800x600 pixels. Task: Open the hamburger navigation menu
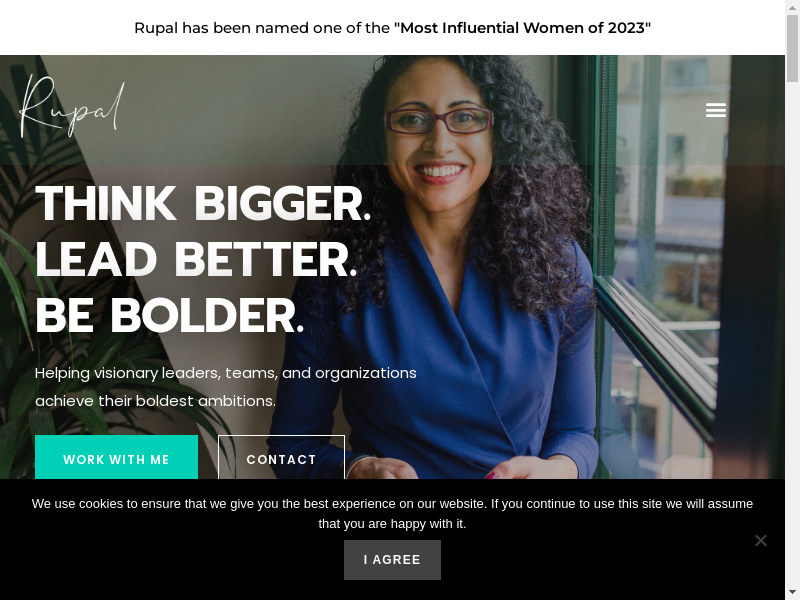click(x=715, y=110)
